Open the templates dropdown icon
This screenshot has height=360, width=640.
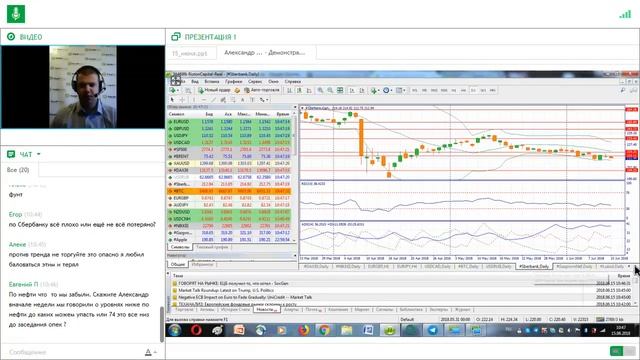[400, 90]
